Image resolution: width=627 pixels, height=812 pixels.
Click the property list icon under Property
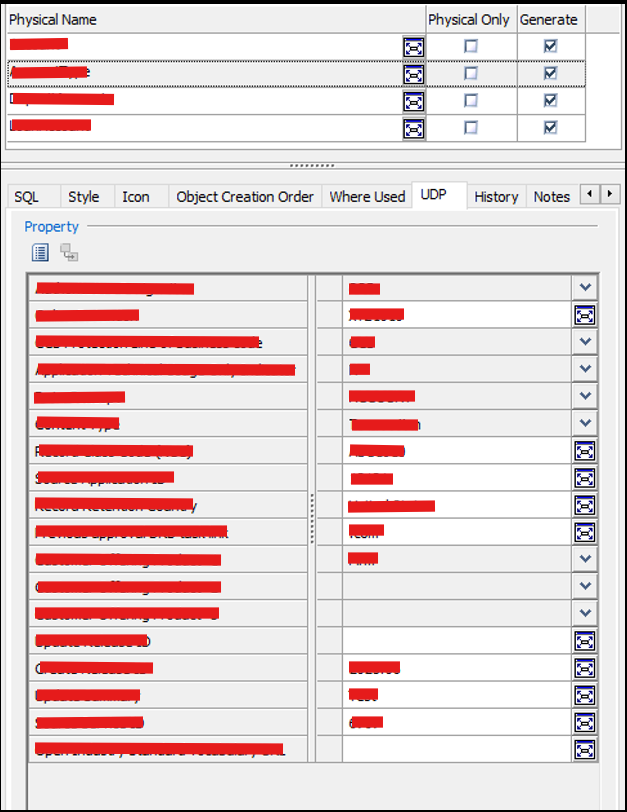tap(40, 253)
